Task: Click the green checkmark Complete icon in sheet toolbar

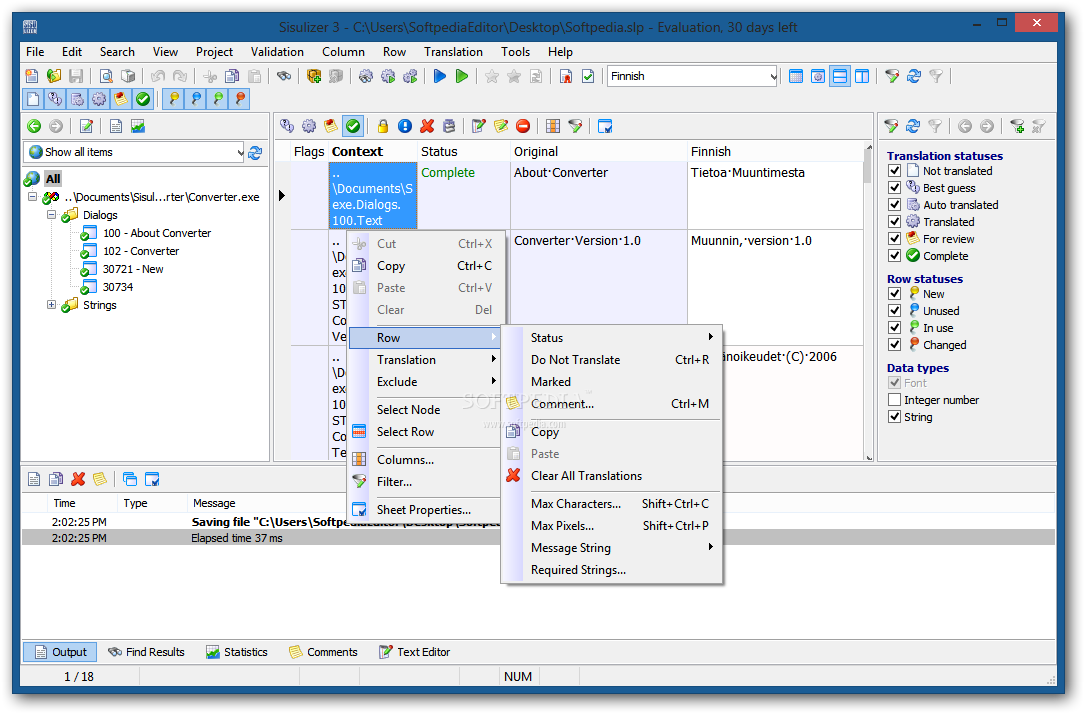Action: [x=353, y=126]
